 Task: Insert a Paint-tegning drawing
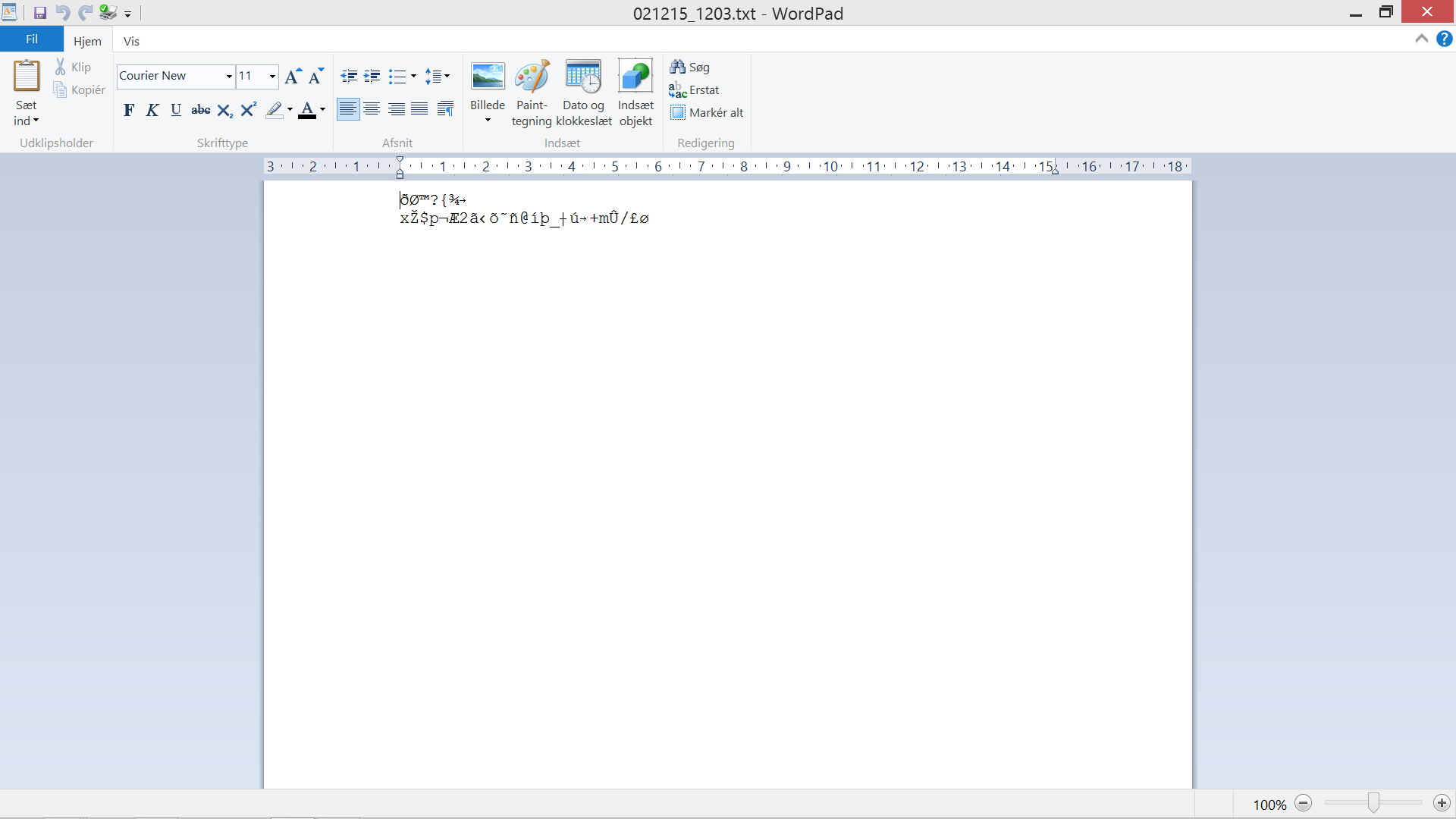click(x=532, y=77)
